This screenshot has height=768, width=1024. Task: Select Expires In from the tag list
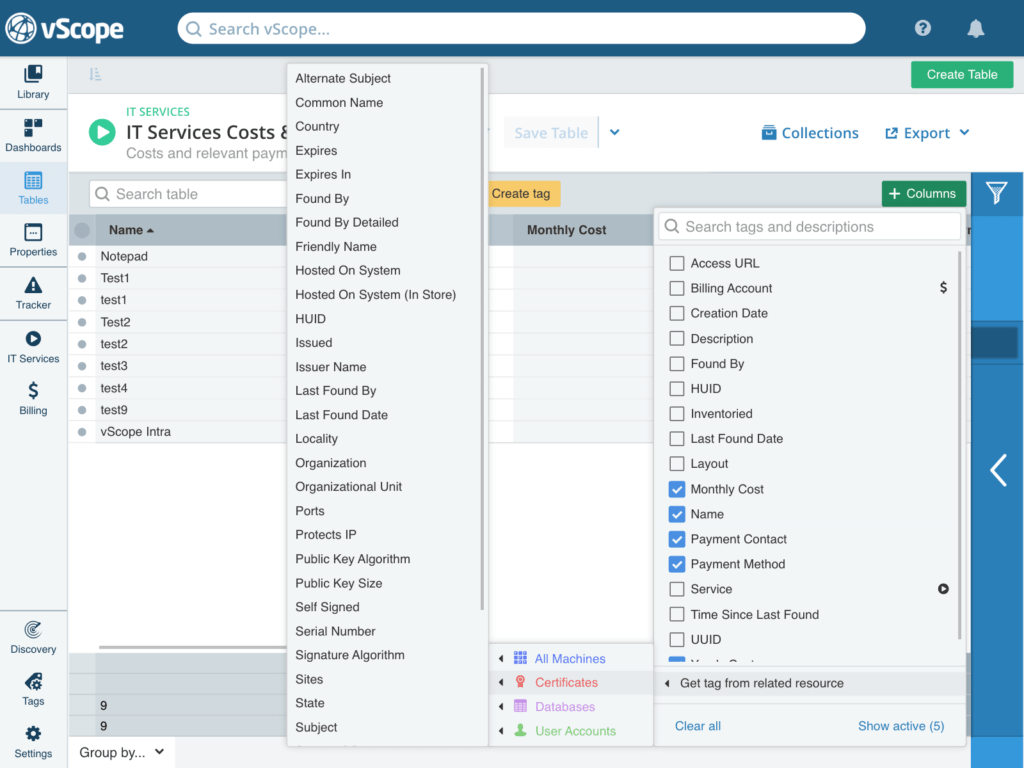[323, 174]
